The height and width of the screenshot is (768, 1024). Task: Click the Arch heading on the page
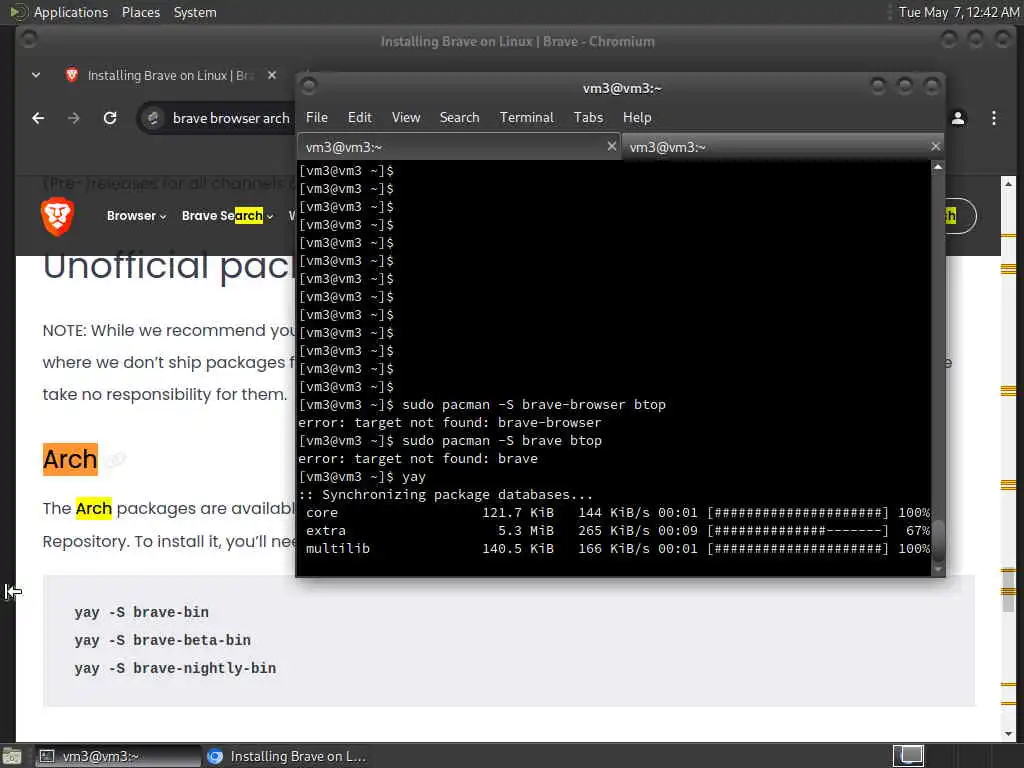click(x=70, y=459)
